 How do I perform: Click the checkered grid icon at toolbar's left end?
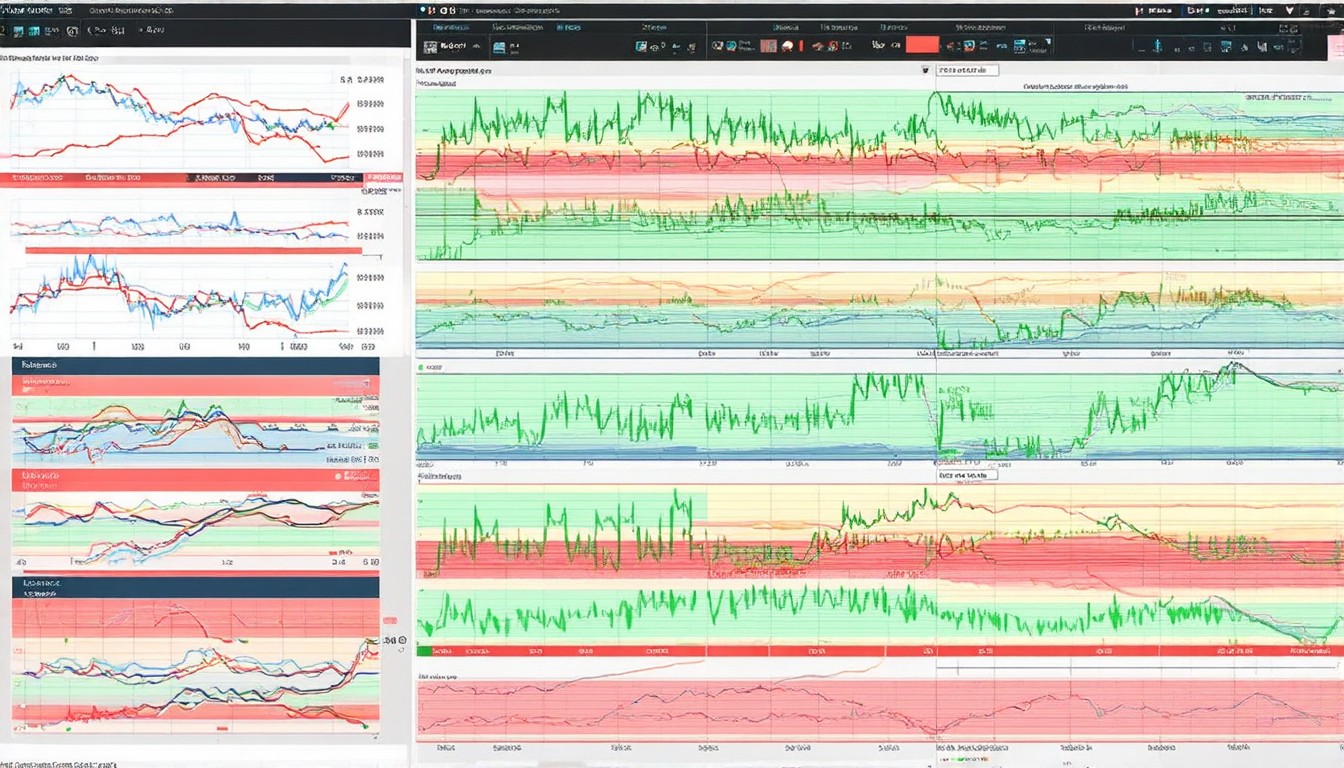431,46
